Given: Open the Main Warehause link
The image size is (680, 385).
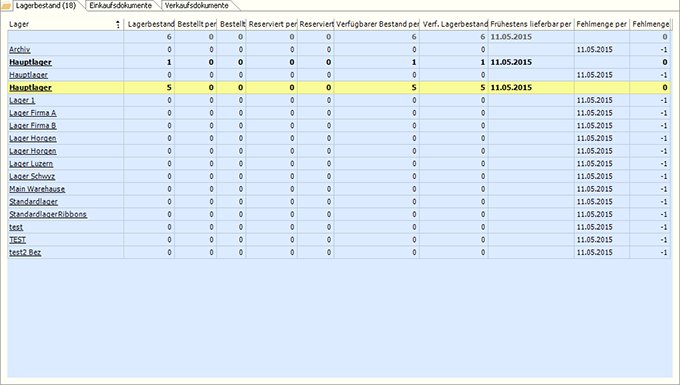Looking at the screenshot, I should point(37,189).
